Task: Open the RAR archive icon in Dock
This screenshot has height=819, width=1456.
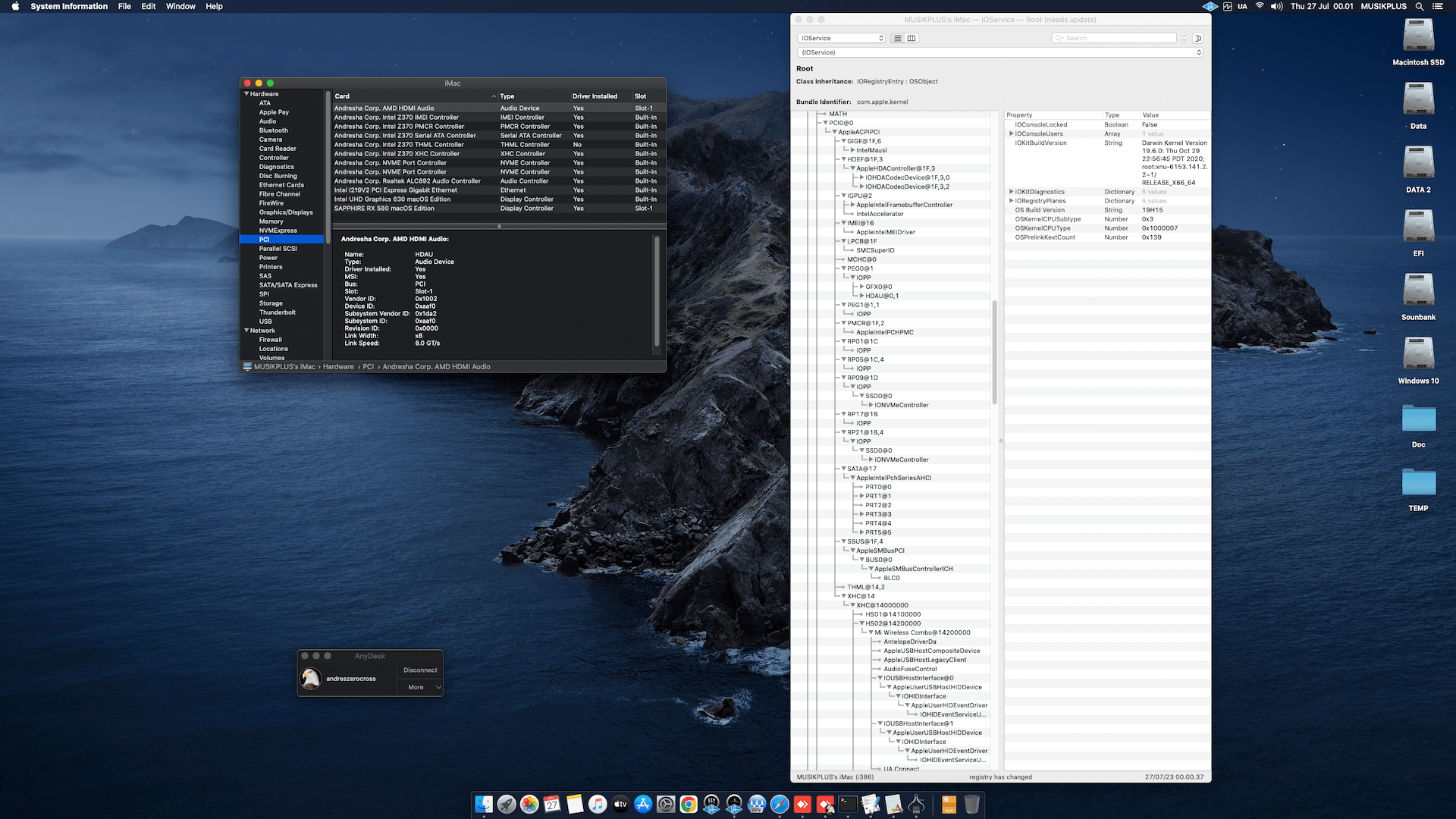Action: 949,805
